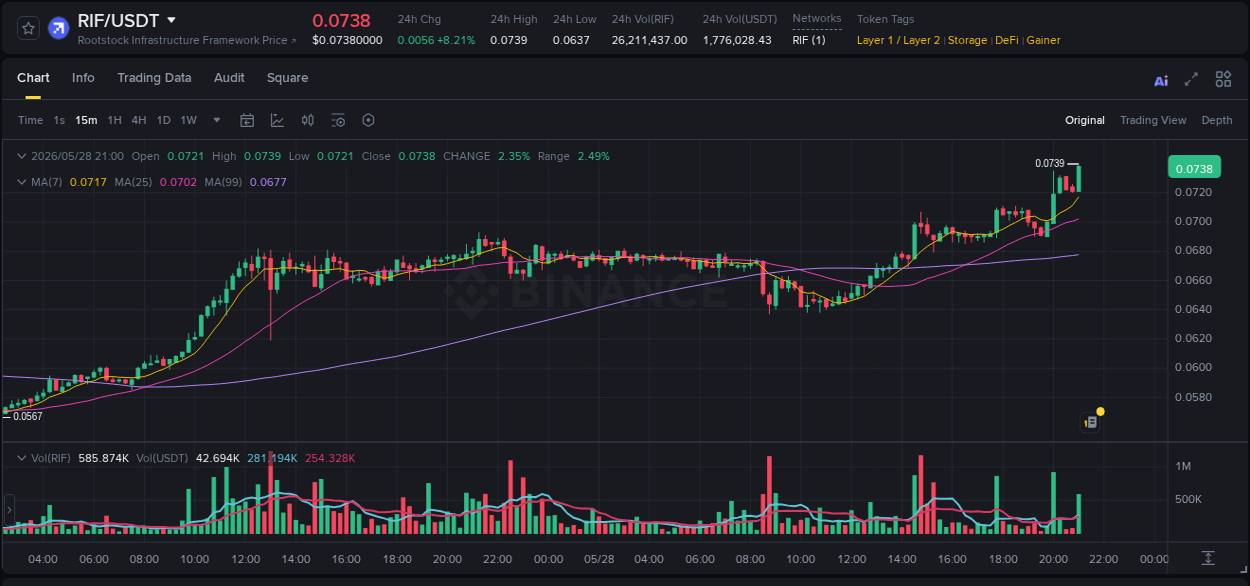This screenshot has height=586, width=1250.
Task: Switch to the Chart tab
Action: click(x=33, y=78)
